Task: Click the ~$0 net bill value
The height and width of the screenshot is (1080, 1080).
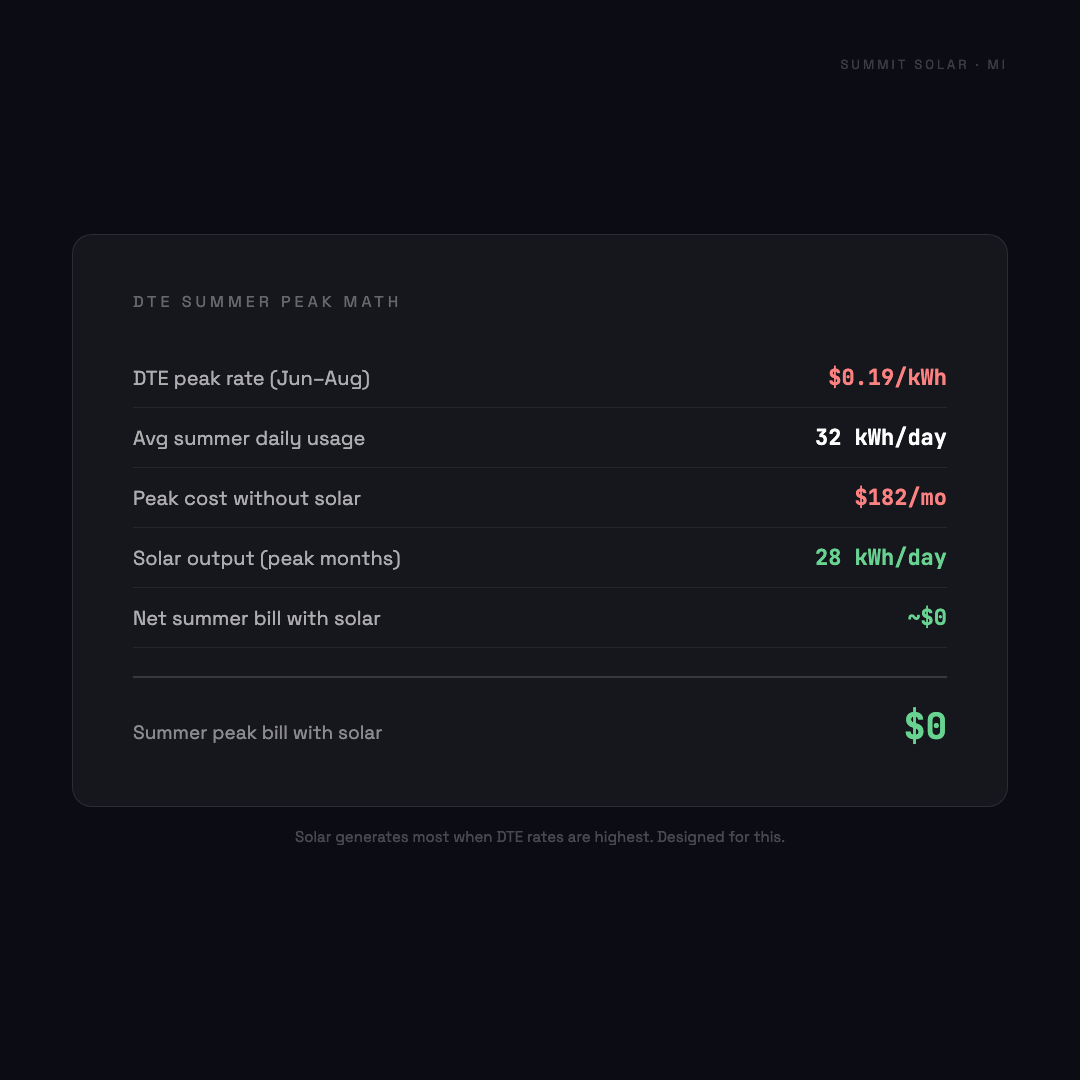Action: [926, 618]
